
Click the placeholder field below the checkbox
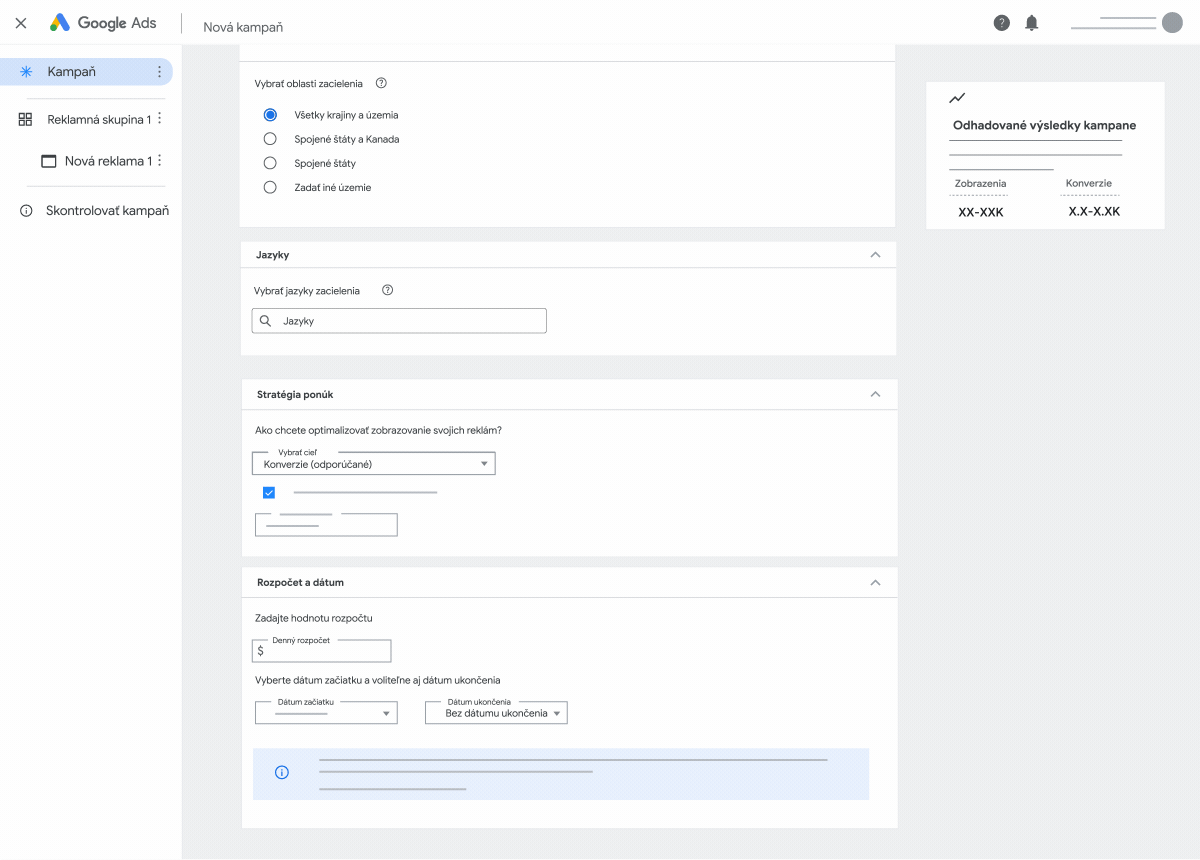coord(326,525)
